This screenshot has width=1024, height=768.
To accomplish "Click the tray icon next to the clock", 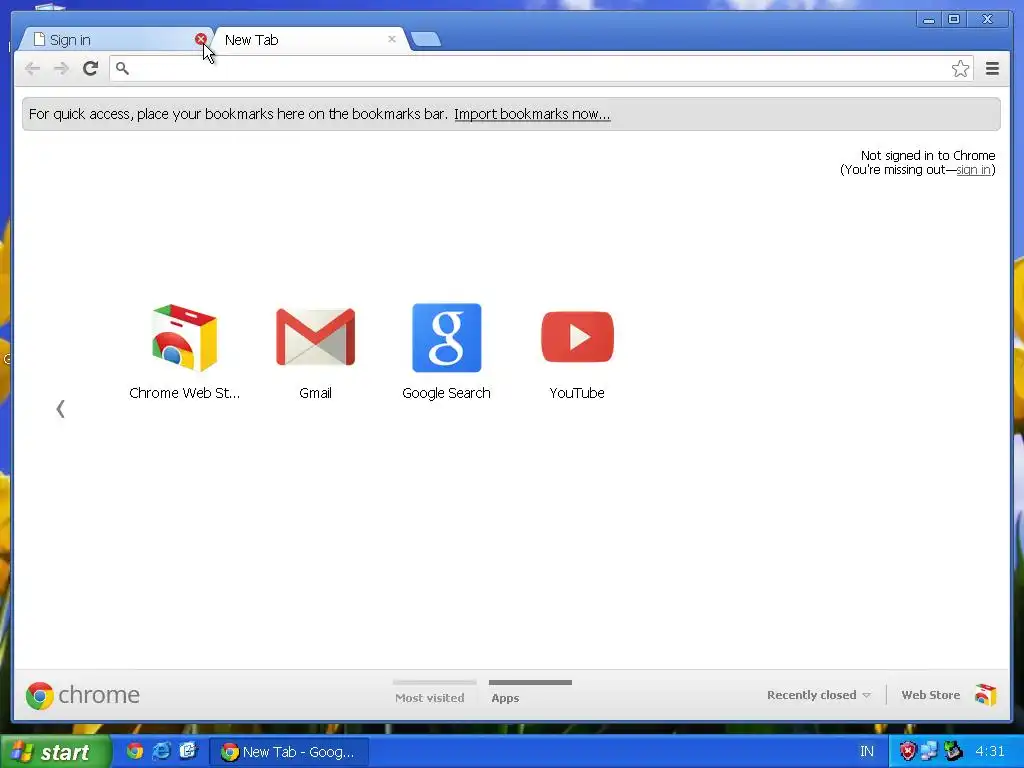I will coord(953,752).
